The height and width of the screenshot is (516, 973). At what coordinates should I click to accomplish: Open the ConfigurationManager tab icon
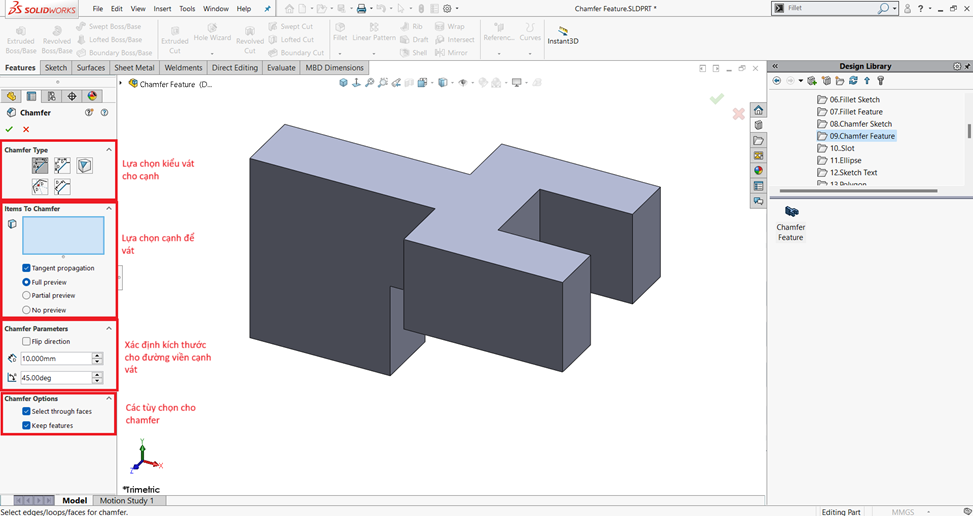(52, 96)
